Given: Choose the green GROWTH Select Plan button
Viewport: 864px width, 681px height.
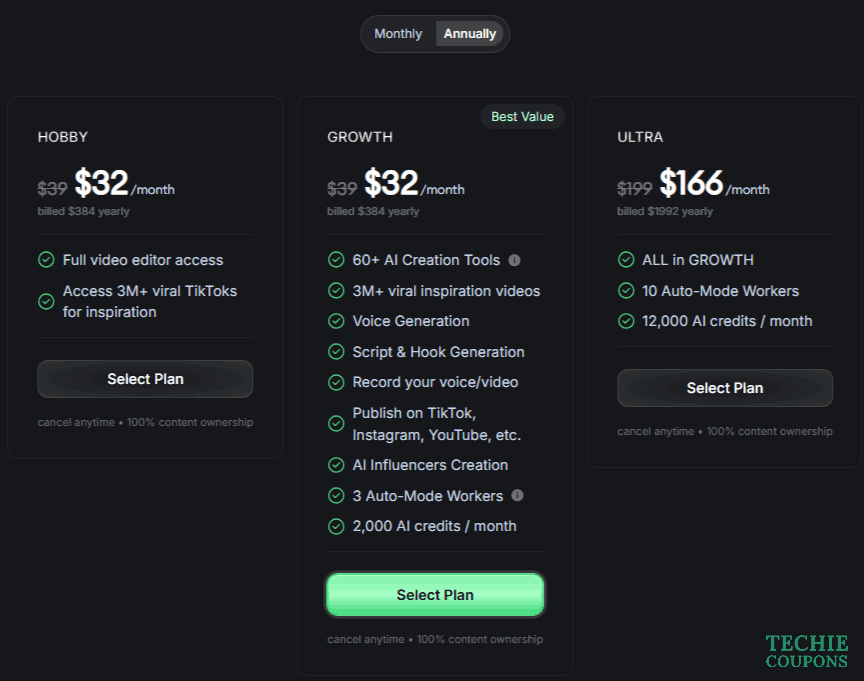Looking at the screenshot, I should [x=435, y=595].
